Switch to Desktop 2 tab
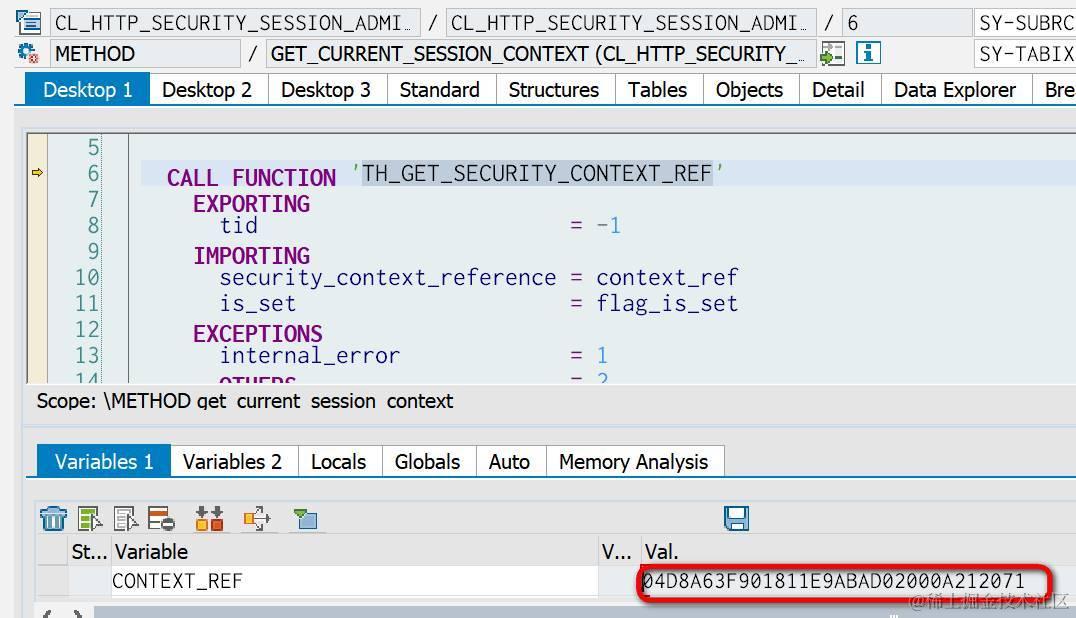1076x618 pixels. coord(207,90)
